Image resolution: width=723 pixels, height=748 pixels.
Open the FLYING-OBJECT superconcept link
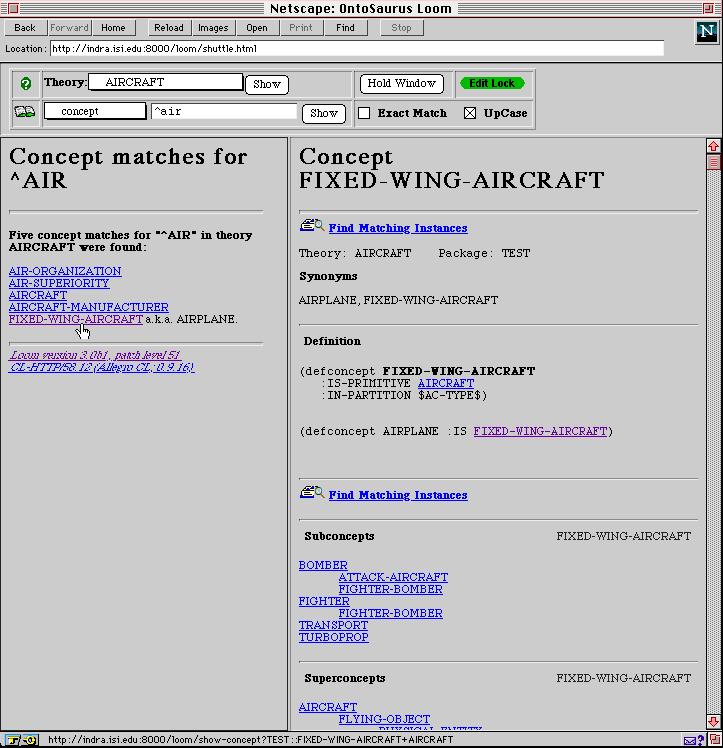coord(384,719)
